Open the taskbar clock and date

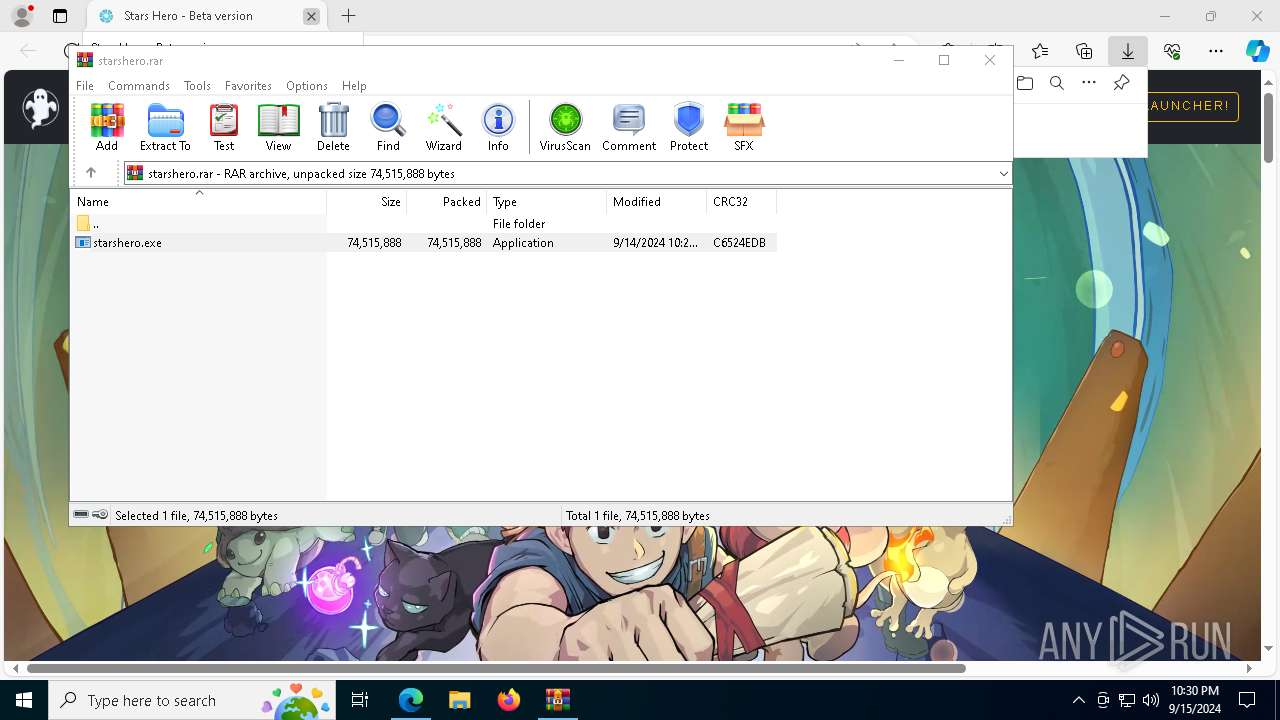tap(1196, 700)
